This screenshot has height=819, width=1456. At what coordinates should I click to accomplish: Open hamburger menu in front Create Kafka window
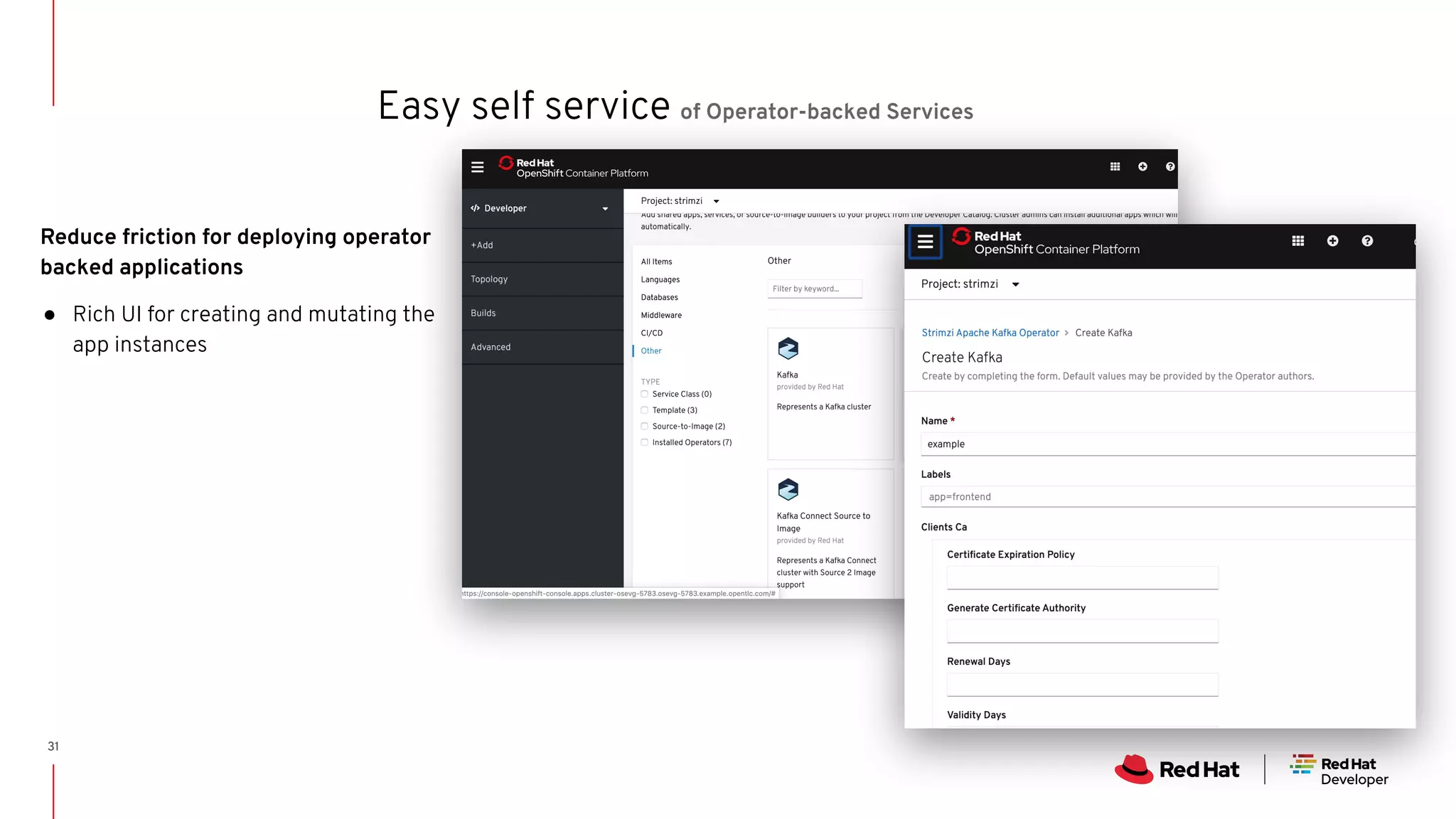(925, 242)
